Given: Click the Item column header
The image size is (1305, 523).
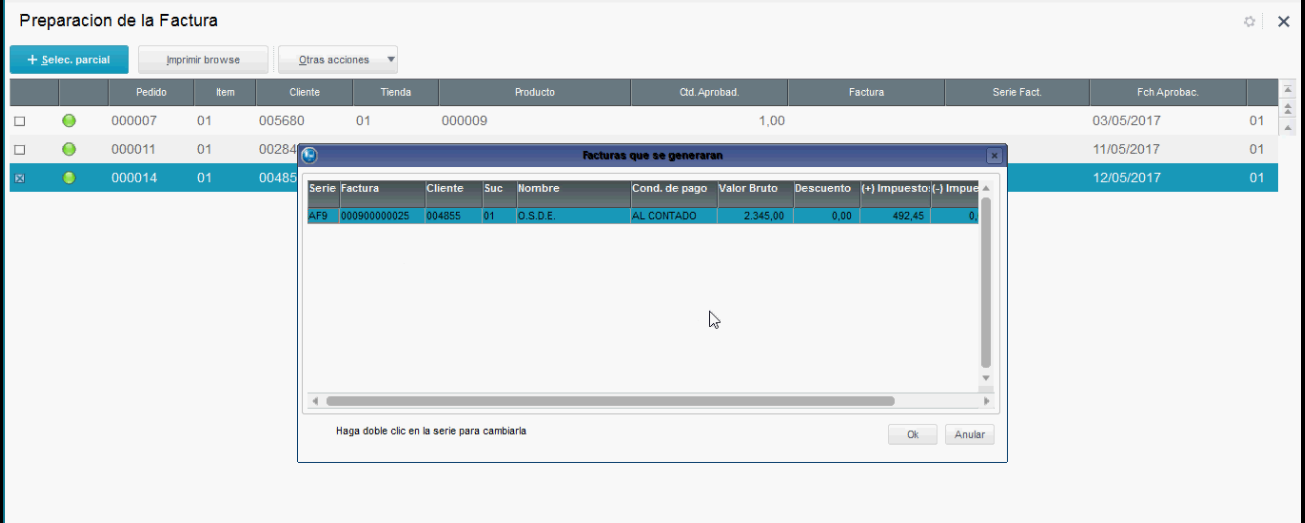Looking at the screenshot, I should [x=225, y=92].
